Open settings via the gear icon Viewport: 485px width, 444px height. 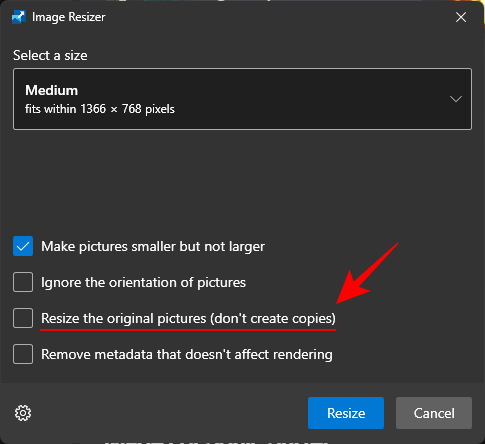pyautogui.click(x=23, y=413)
